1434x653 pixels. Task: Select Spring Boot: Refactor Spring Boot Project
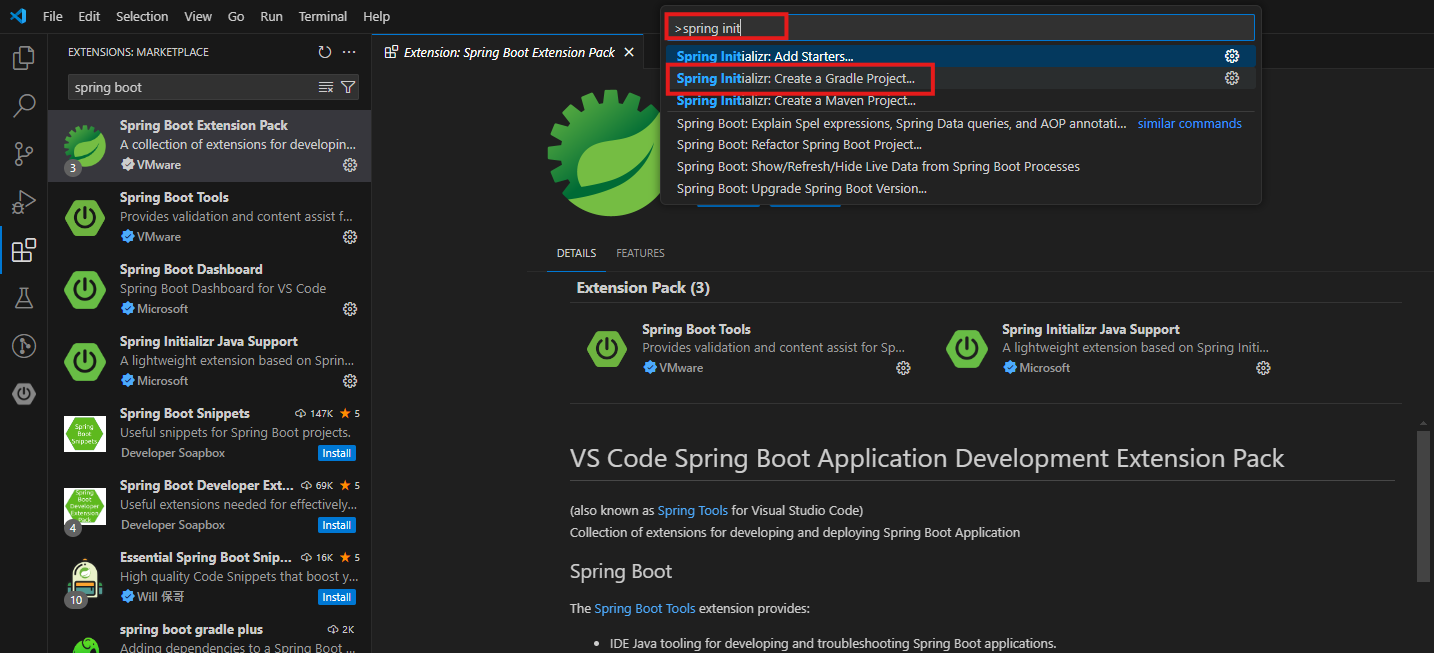click(x=961, y=144)
